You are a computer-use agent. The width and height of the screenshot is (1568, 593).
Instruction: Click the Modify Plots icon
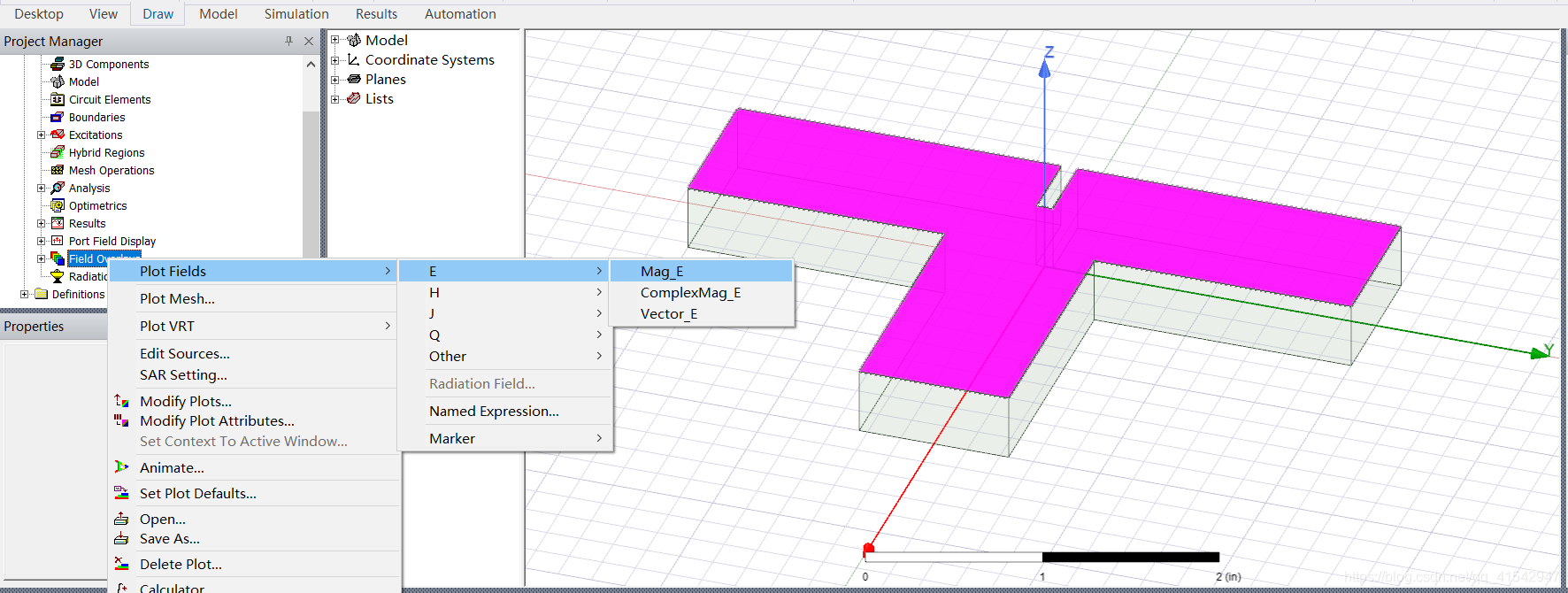tap(121, 401)
